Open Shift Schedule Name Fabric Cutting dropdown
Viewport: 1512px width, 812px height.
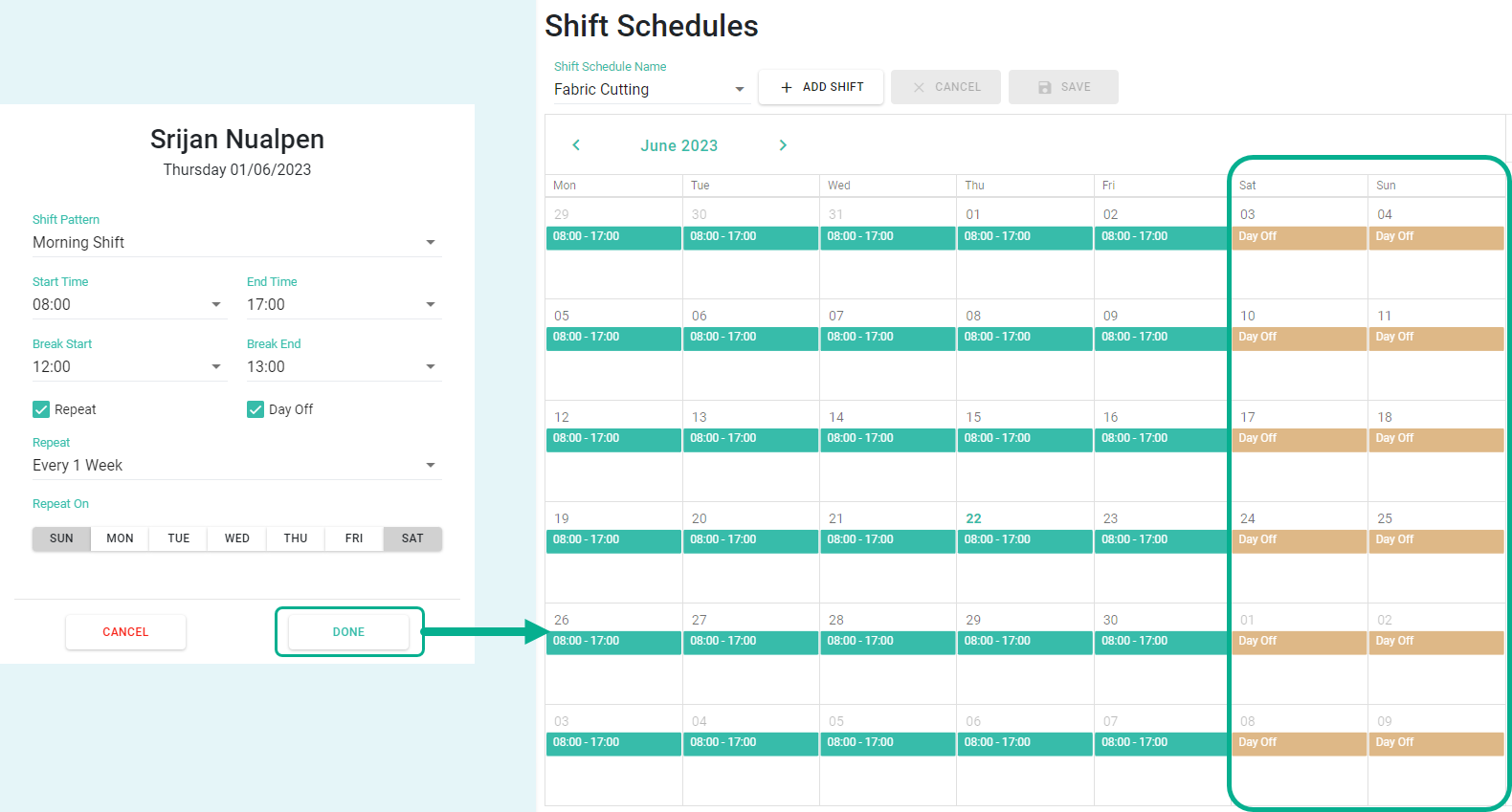click(651, 89)
